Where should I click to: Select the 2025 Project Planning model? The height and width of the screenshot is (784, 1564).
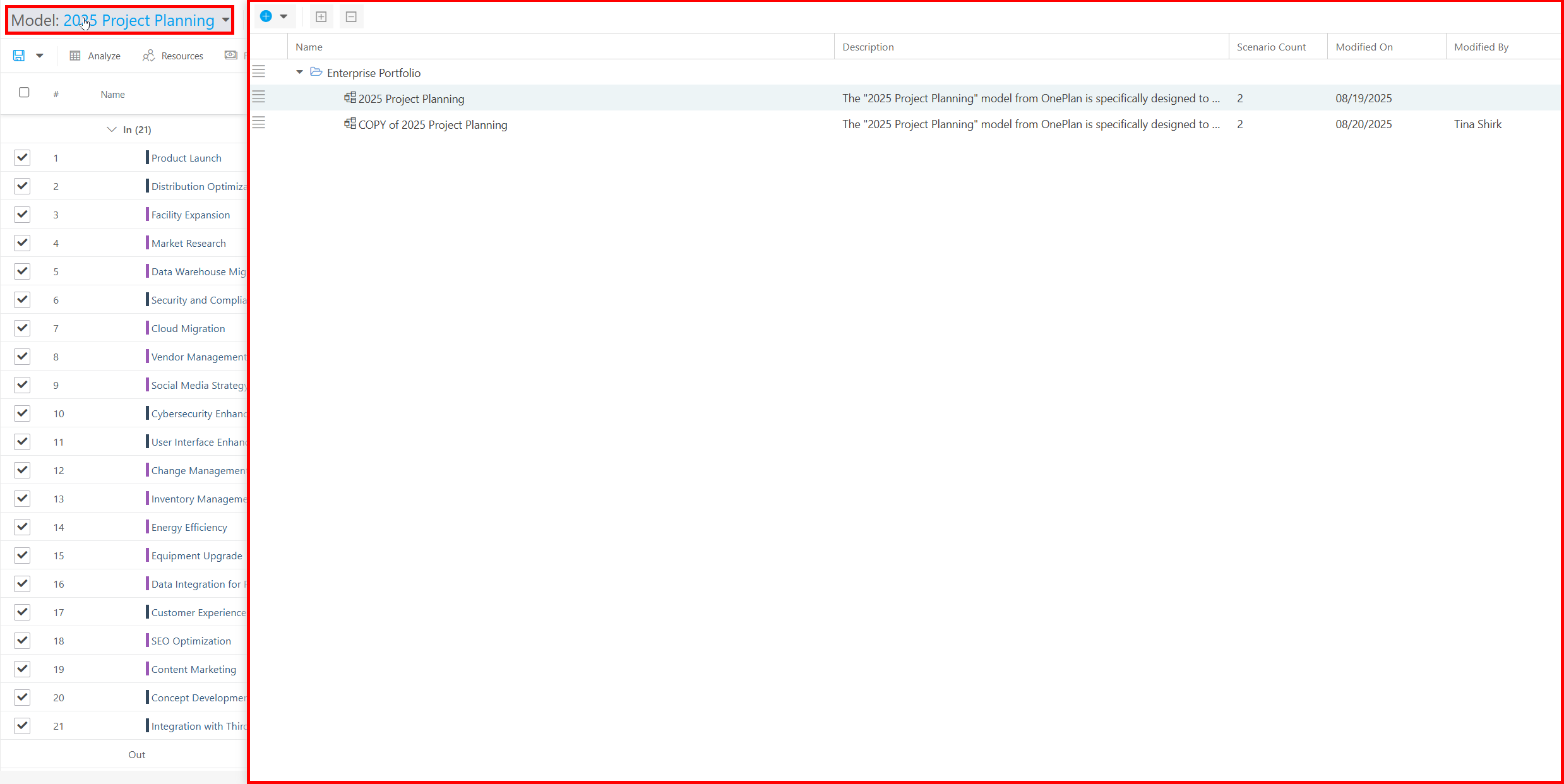coord(411,98)
